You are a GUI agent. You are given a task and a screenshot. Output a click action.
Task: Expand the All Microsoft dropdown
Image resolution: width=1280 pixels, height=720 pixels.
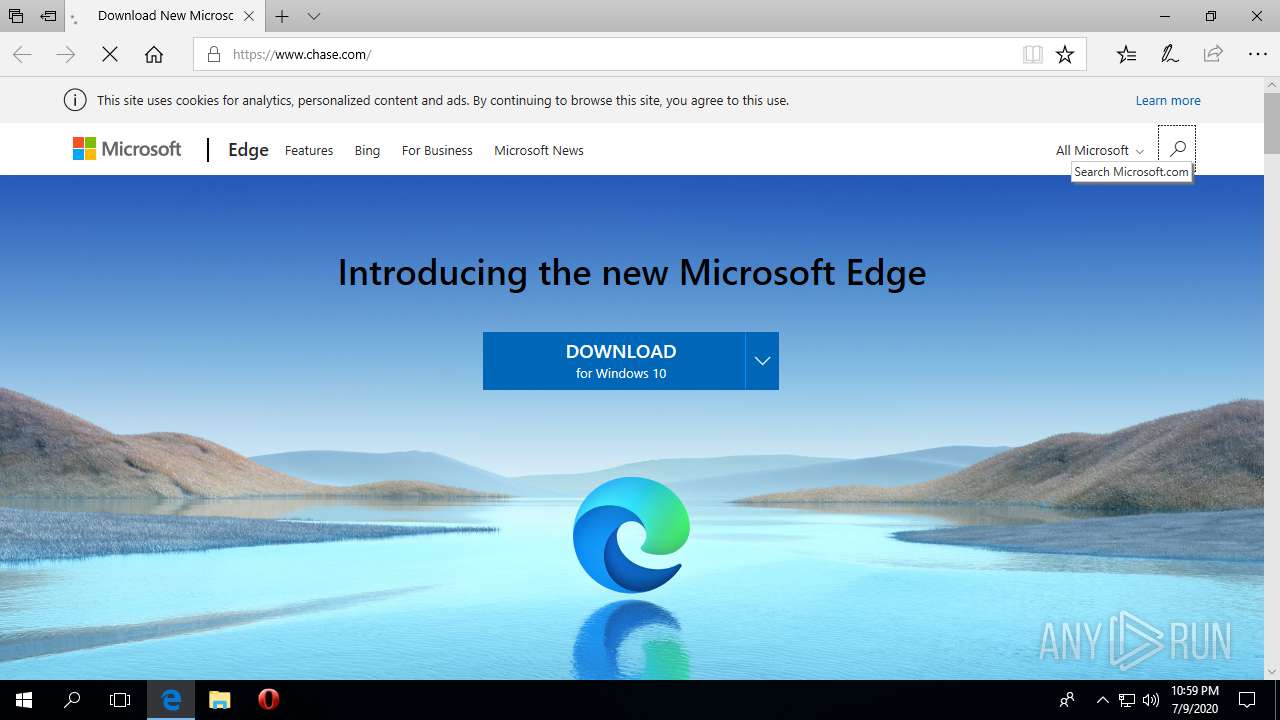tap(1100, 150)
